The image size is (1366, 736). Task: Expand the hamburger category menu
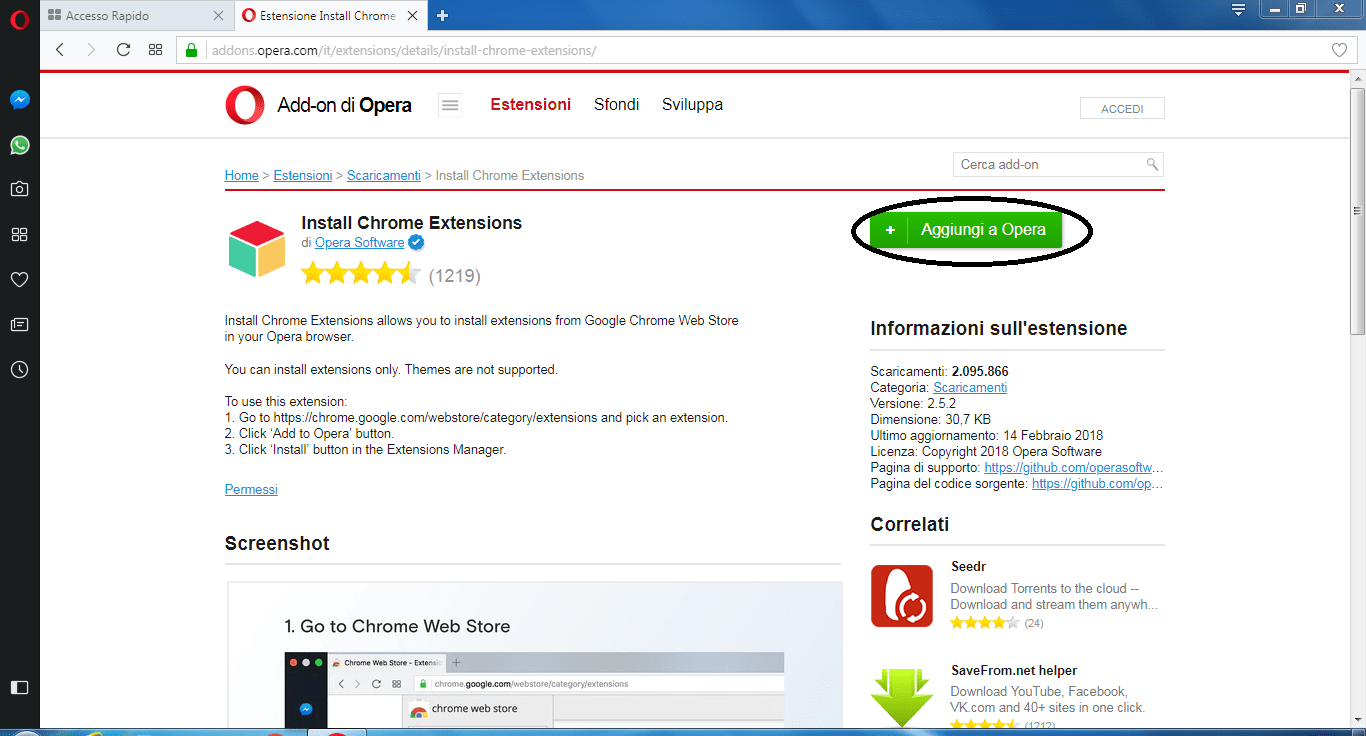click(451, 105)
